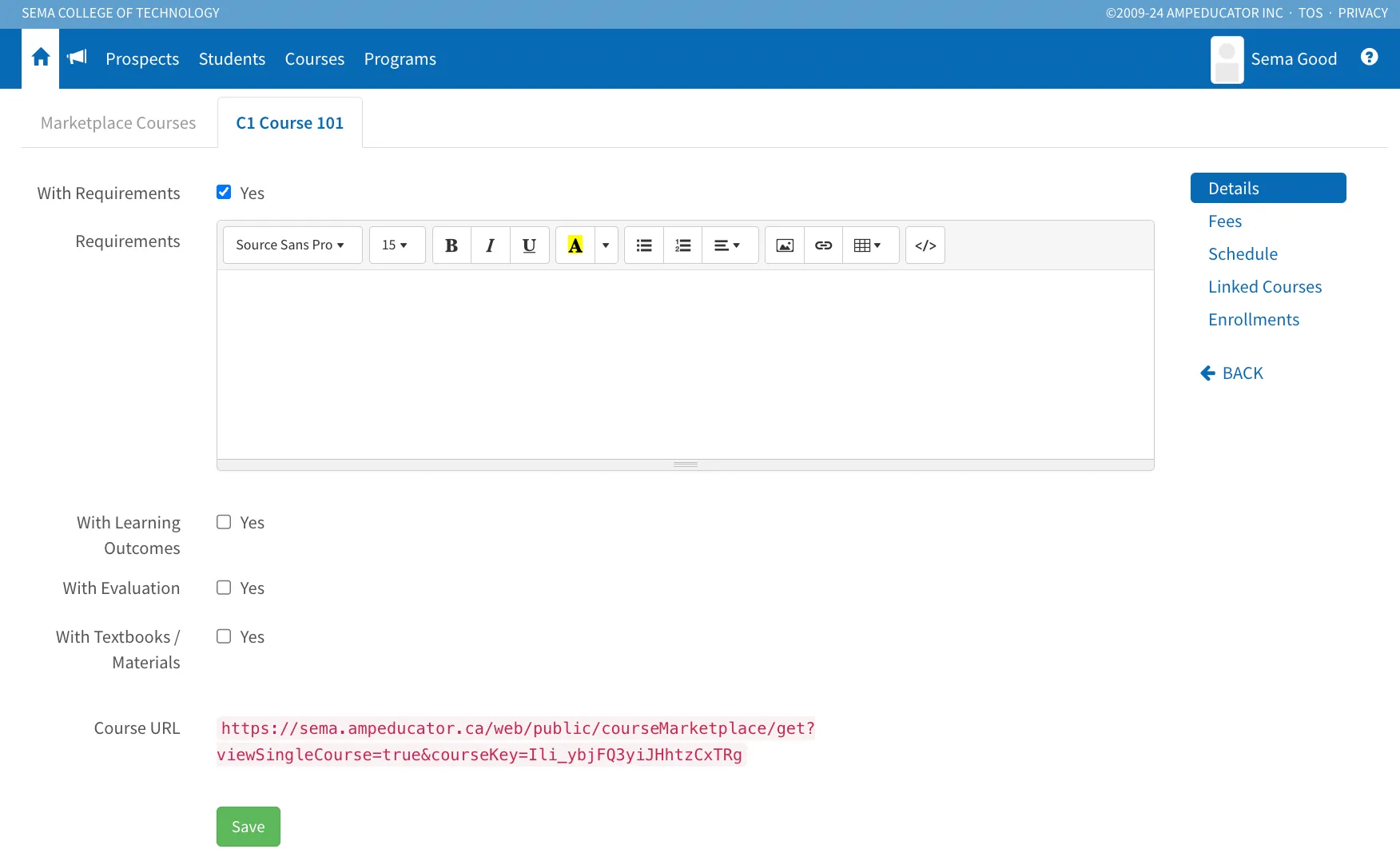Insert a hyperlink in the editor
This screenshot has width=1400, height=865.
pyautogui.click(x=823, y=245)
